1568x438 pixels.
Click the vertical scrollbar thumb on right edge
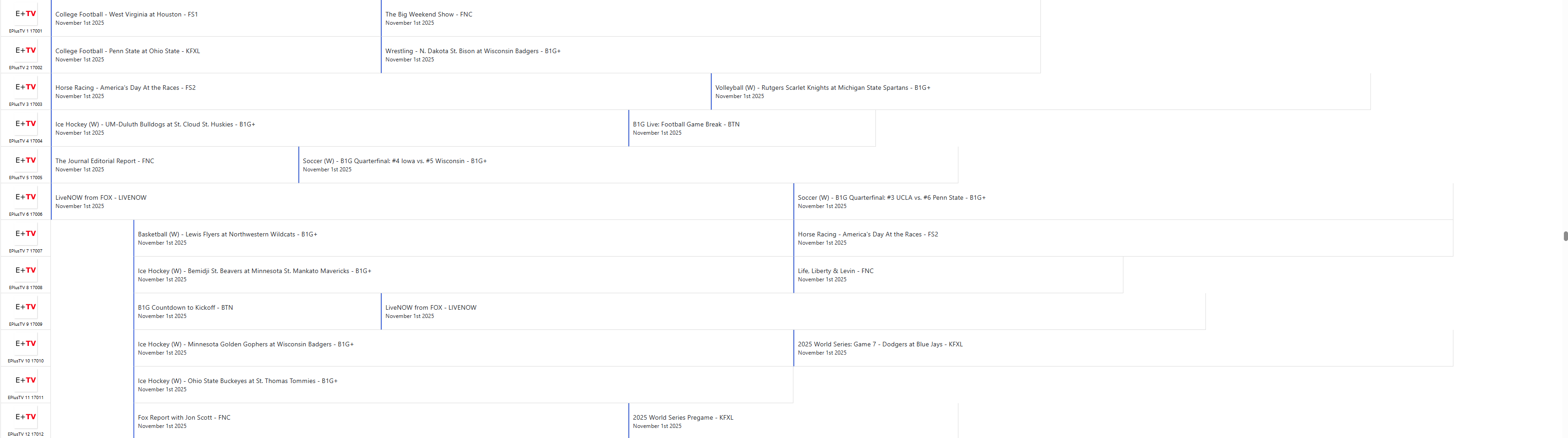1565,236
